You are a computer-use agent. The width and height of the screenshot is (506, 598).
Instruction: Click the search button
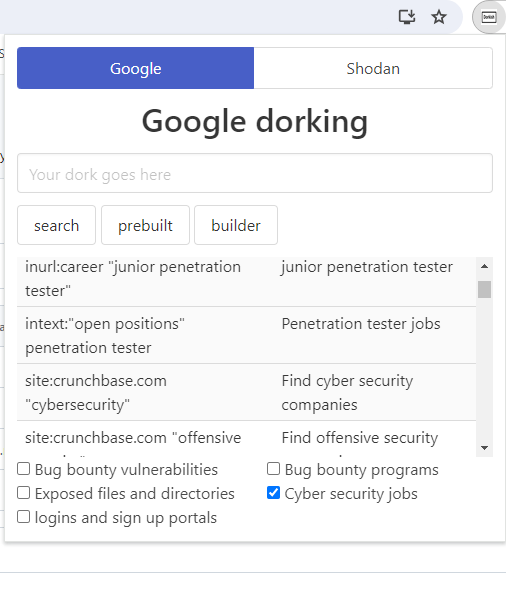tap(56, 225)
